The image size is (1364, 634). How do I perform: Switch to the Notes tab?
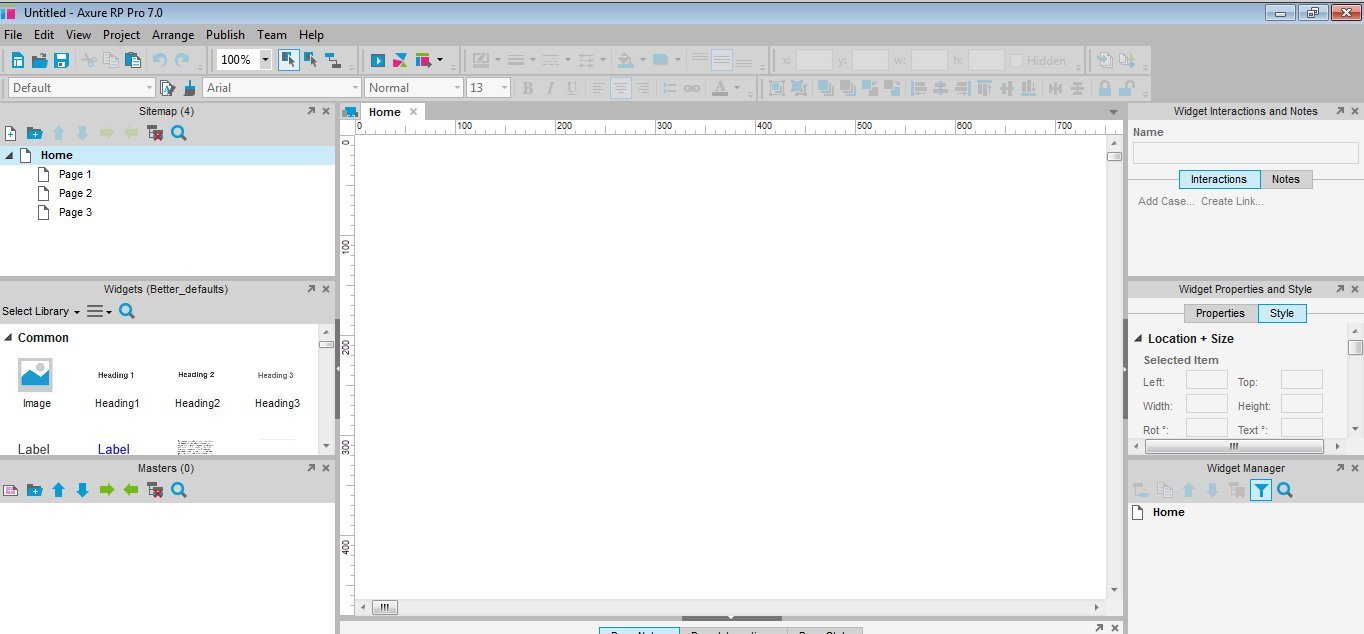coord(1286,179)
